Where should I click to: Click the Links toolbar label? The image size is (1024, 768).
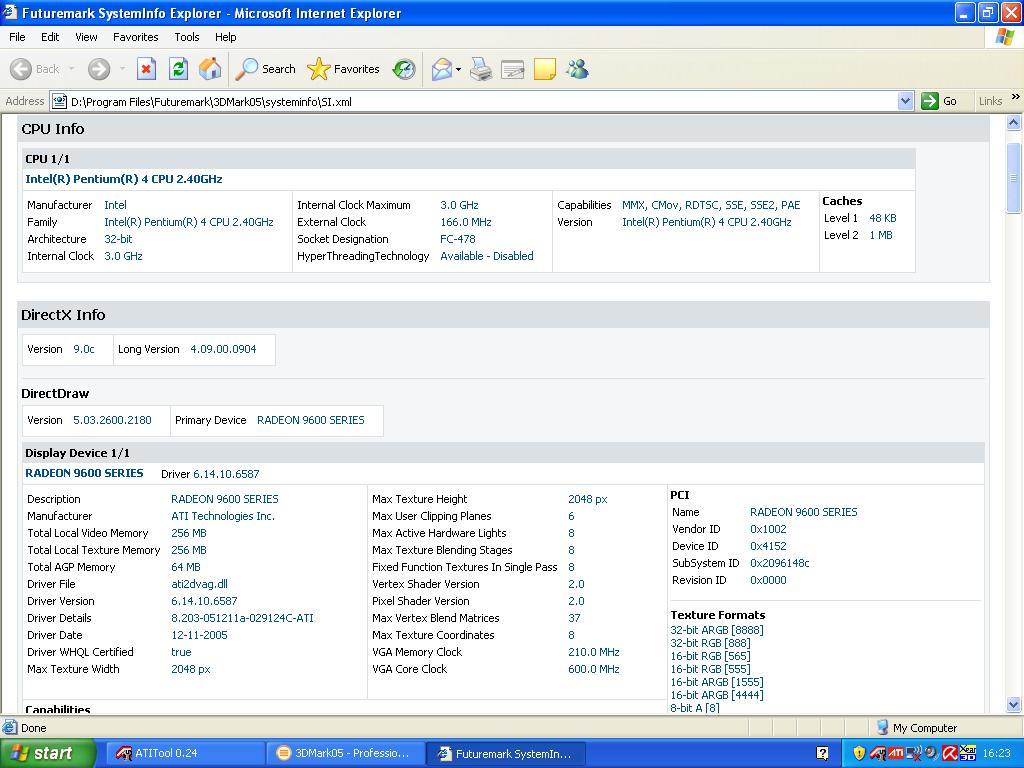[x=990, y=101]
